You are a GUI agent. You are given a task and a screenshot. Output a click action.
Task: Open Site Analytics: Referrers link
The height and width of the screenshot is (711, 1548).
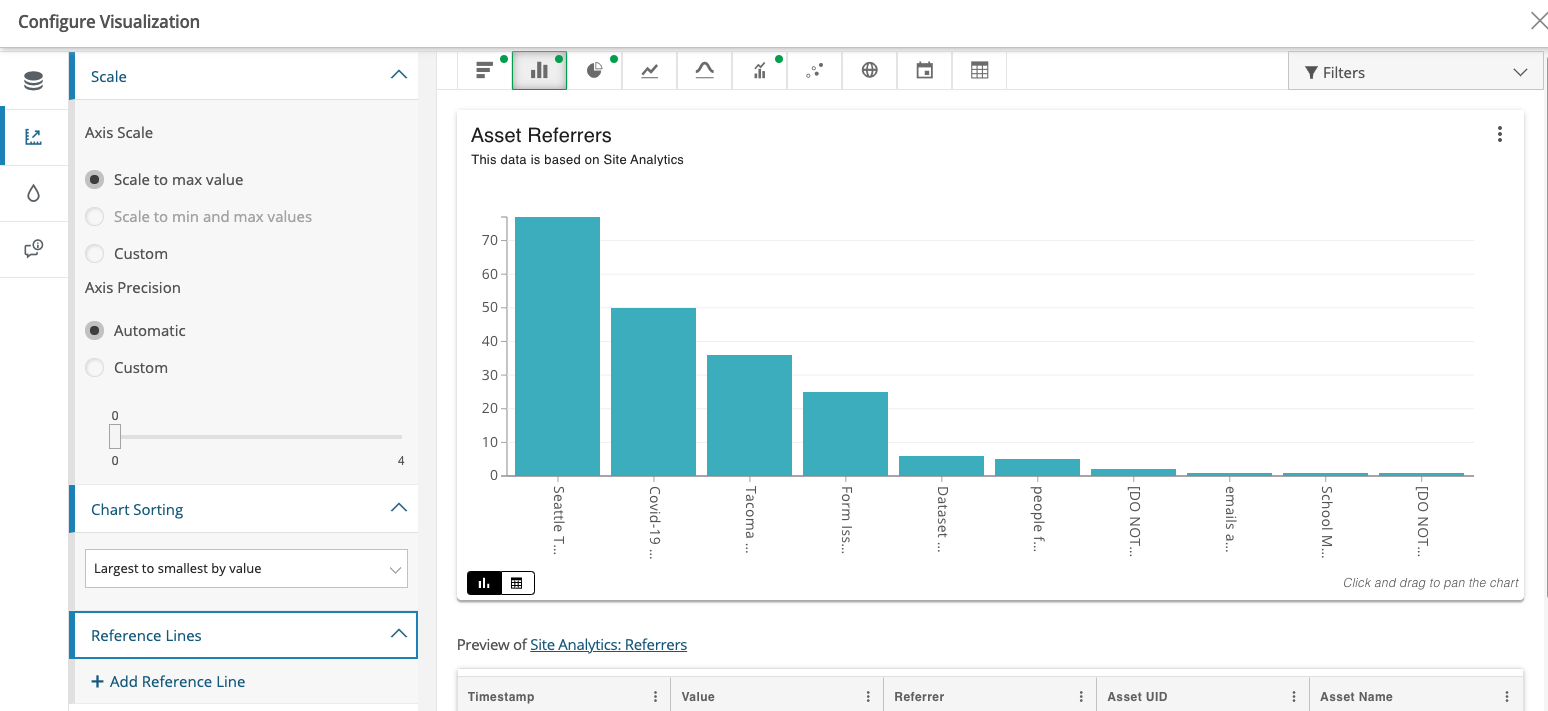click(608, 645)
